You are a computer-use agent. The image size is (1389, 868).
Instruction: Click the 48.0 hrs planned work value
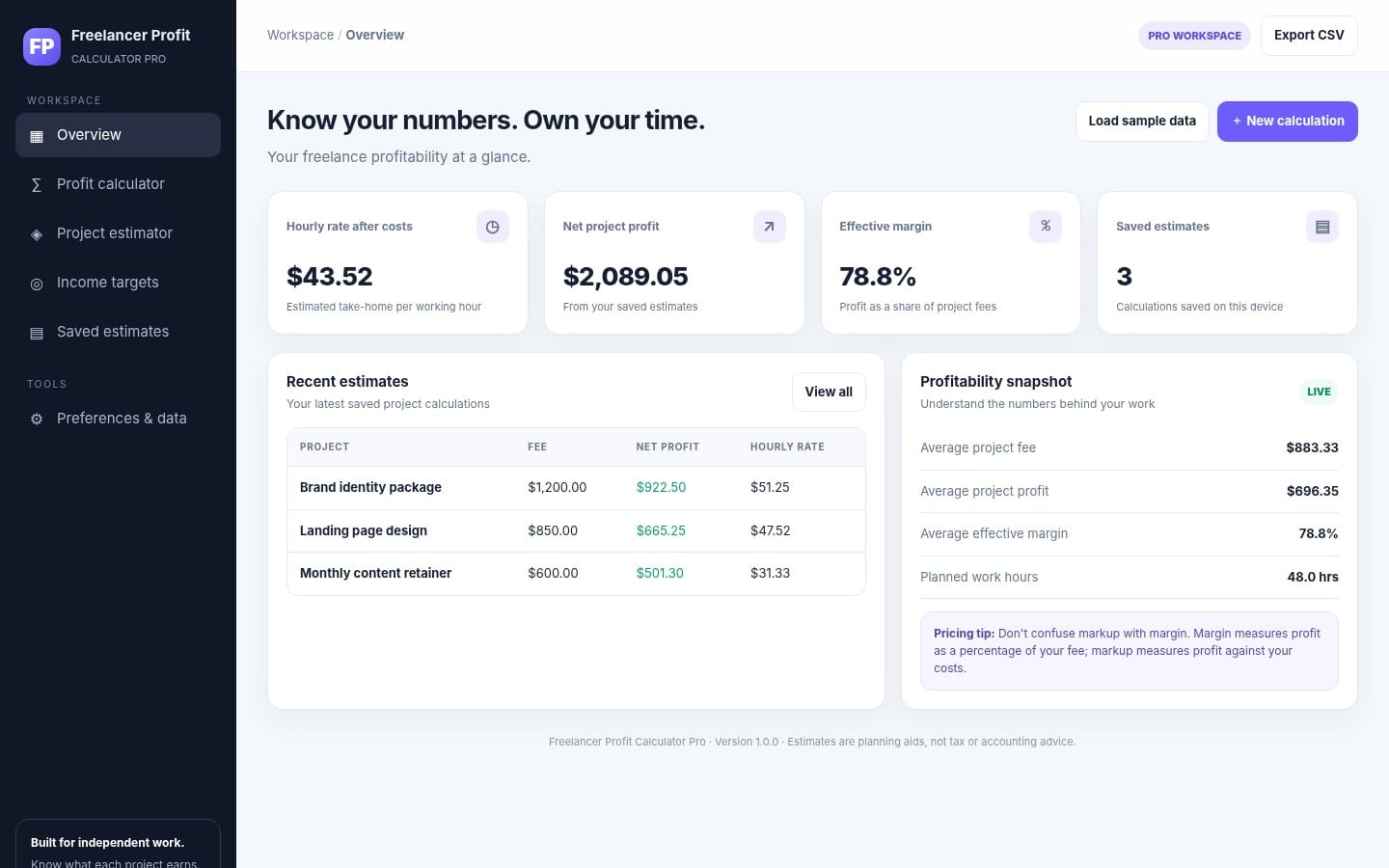click(1313, 578)
